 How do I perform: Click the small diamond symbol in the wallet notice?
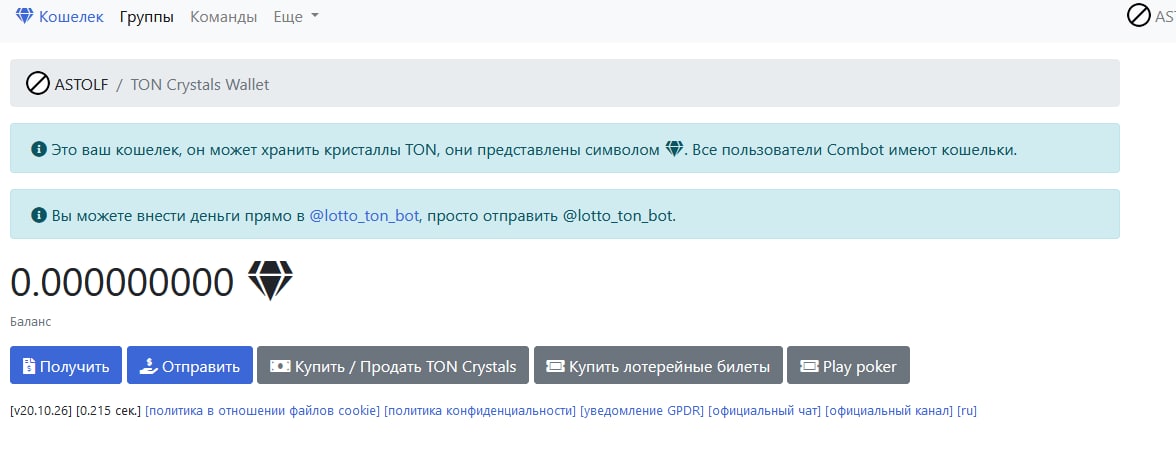[674, 149]
